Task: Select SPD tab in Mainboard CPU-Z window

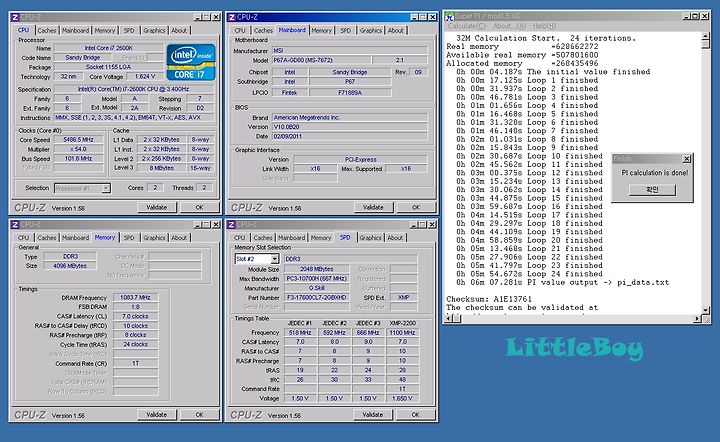Action: [346, 30]
